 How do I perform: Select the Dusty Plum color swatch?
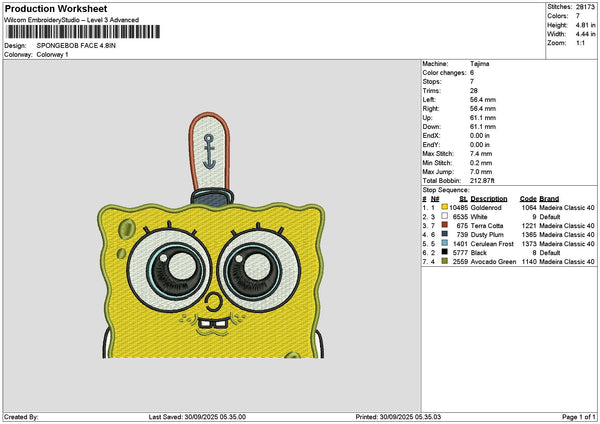tap(444, 235)
